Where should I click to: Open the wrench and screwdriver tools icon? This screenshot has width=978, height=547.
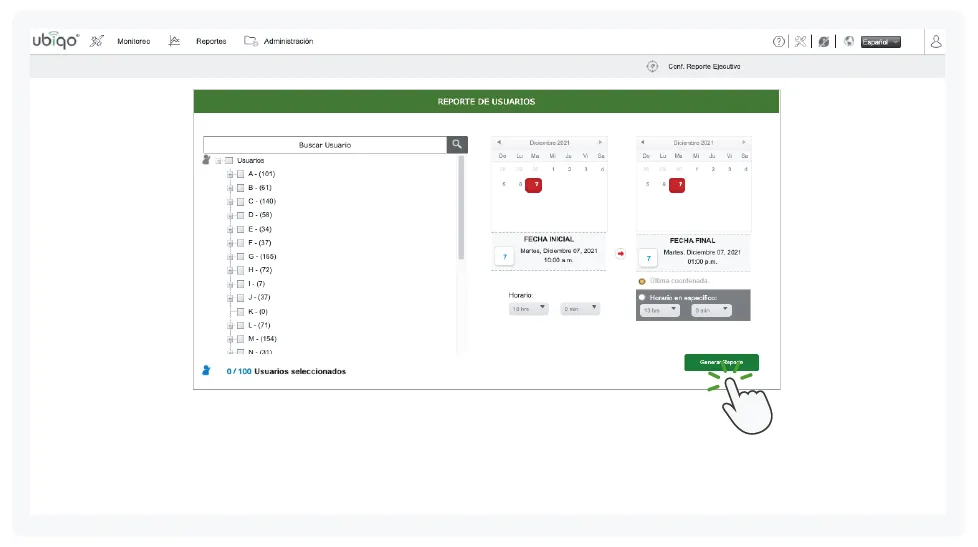click(x=800, y=42)
